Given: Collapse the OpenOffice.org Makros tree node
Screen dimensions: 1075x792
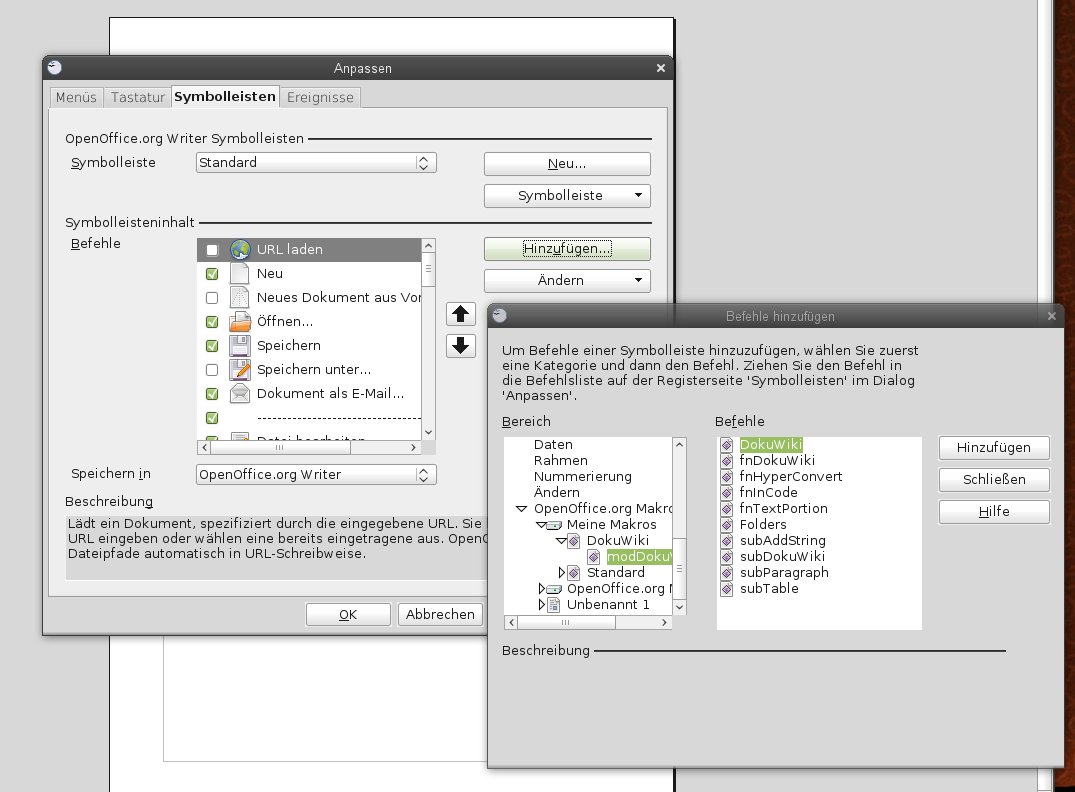Looking at the screenshot, I should [x=521, y=509].
